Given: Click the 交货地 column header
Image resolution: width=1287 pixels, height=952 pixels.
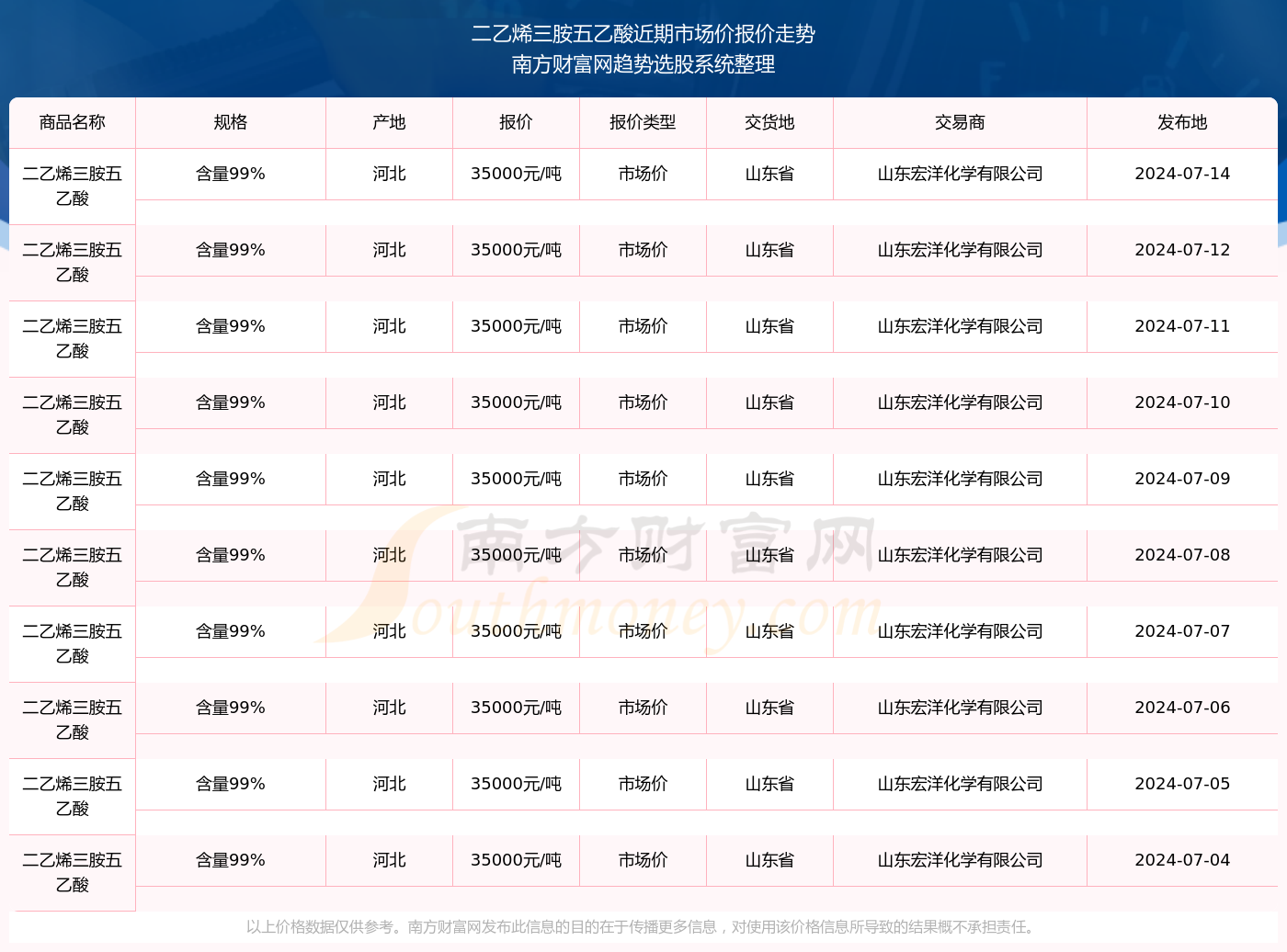Looking at the screenshot, I should [770, 122].
